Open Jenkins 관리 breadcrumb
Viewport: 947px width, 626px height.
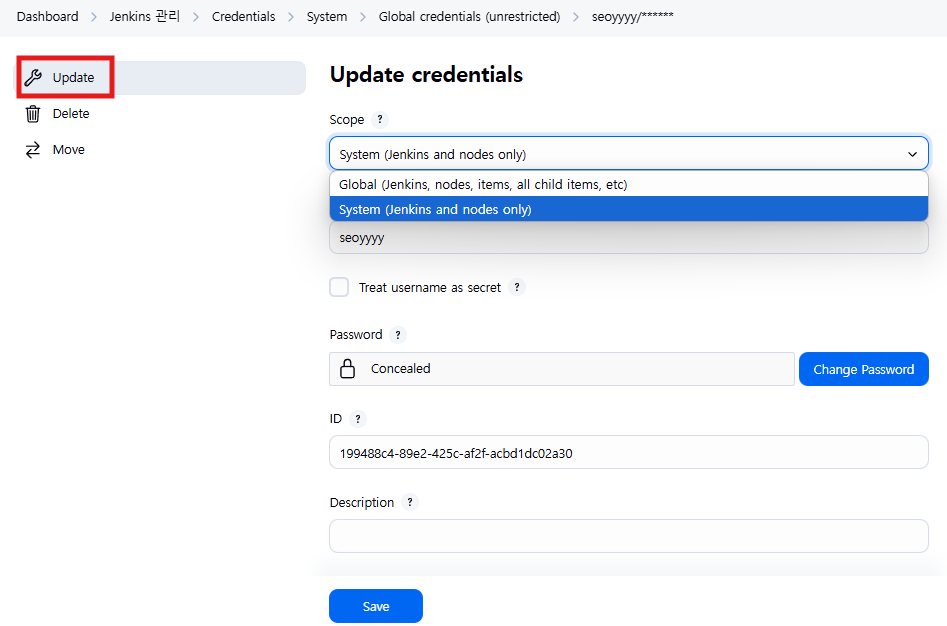click(x=144, y=16)
